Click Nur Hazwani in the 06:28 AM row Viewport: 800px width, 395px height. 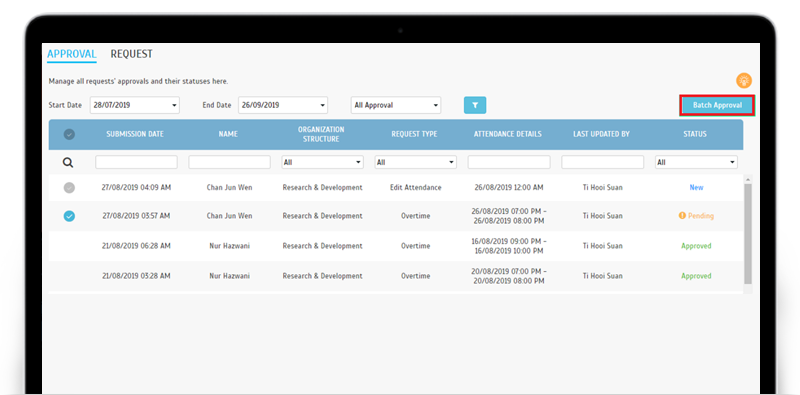(x=230, y=246)
